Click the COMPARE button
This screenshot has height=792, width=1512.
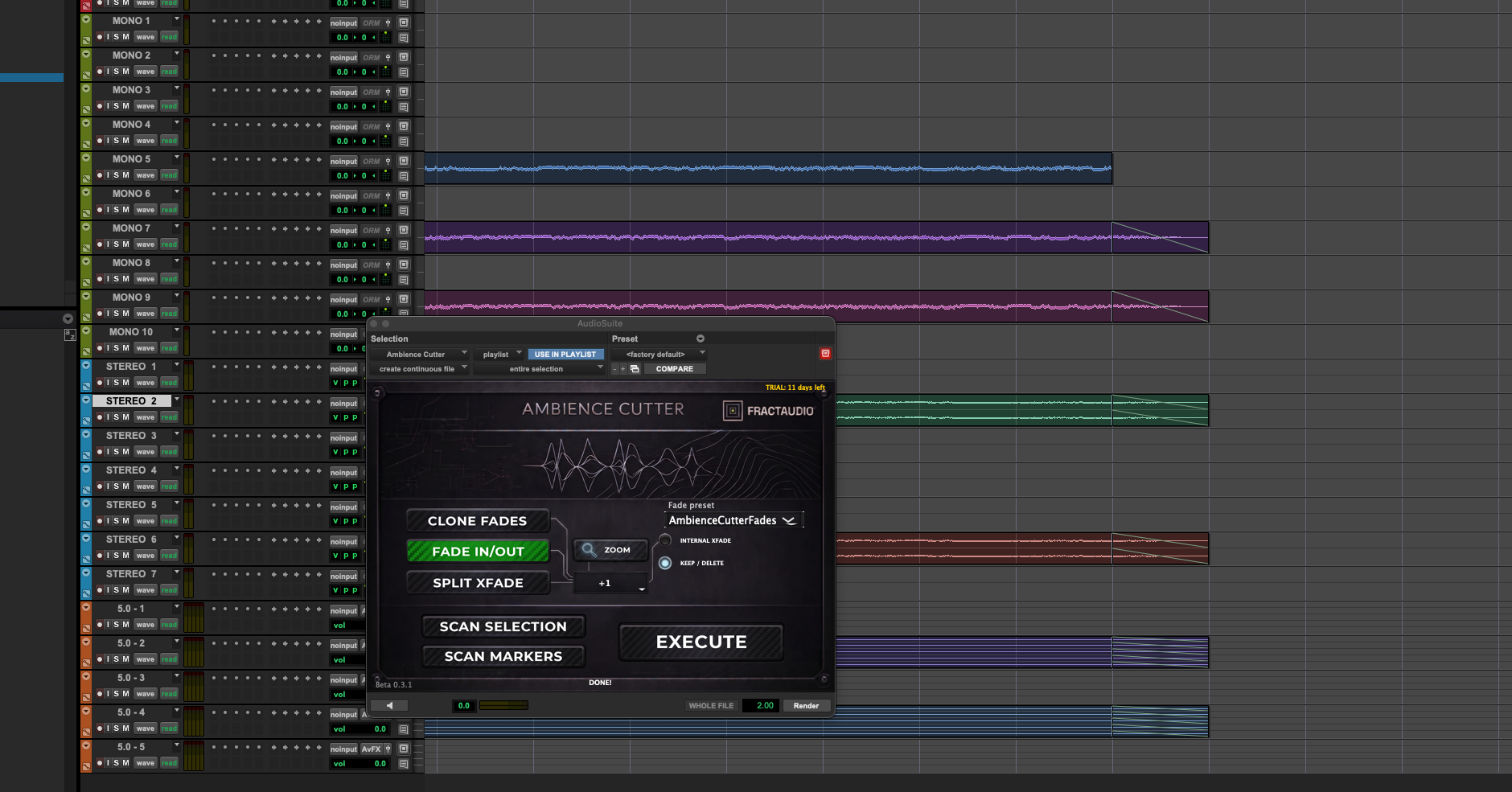click(675, 369)
